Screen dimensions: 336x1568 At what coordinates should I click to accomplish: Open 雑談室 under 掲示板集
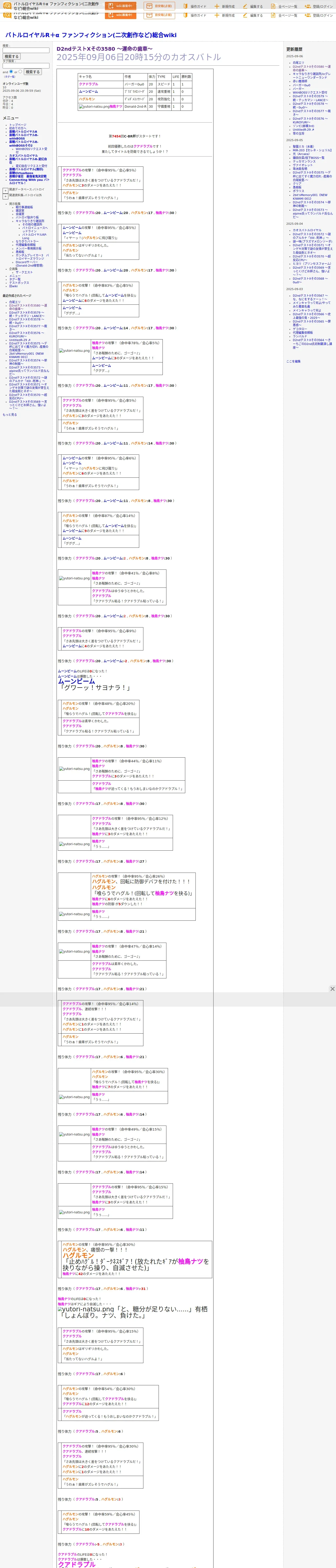point(20,211)
